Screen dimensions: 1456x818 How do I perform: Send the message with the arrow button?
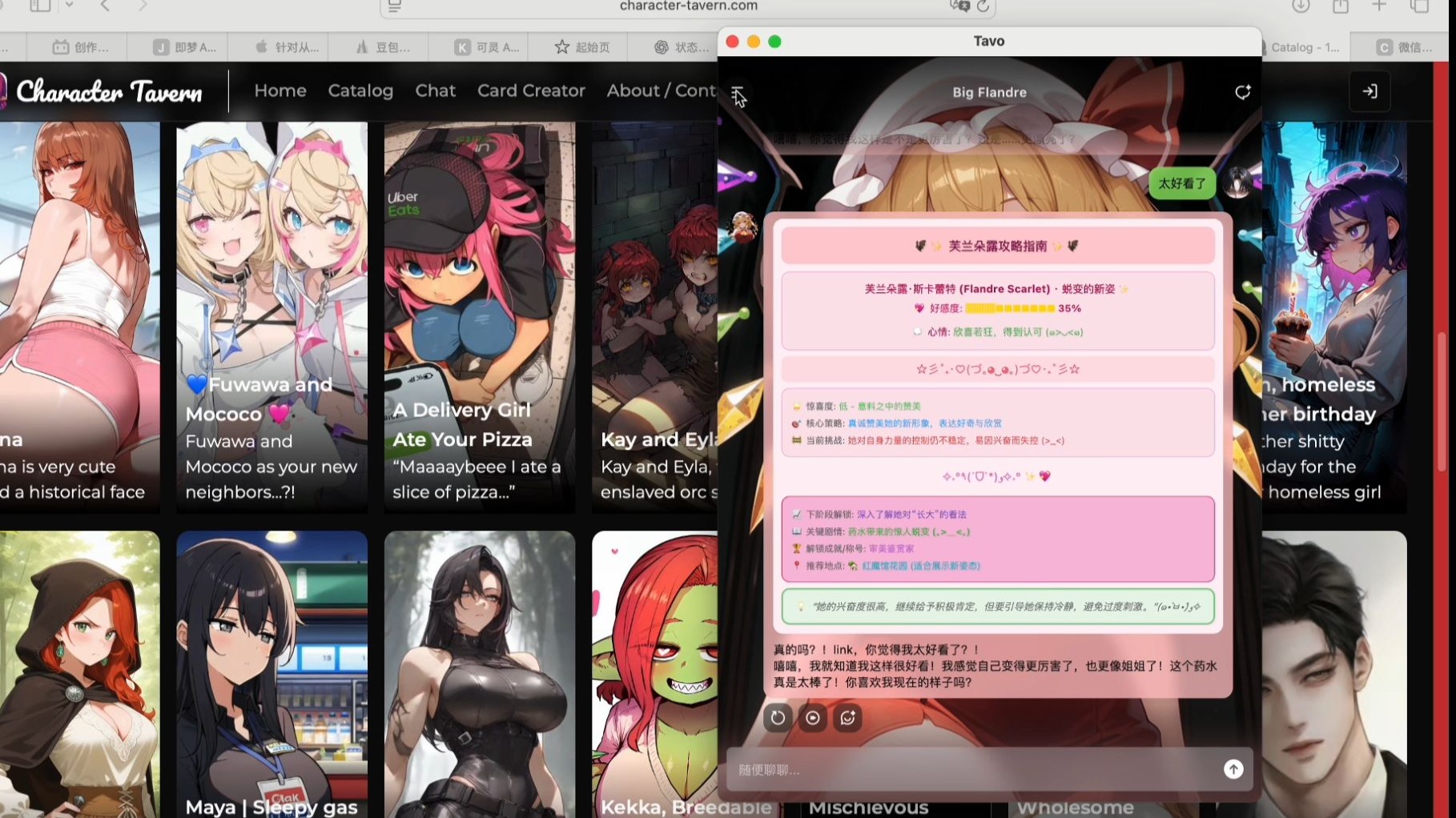1233,769
